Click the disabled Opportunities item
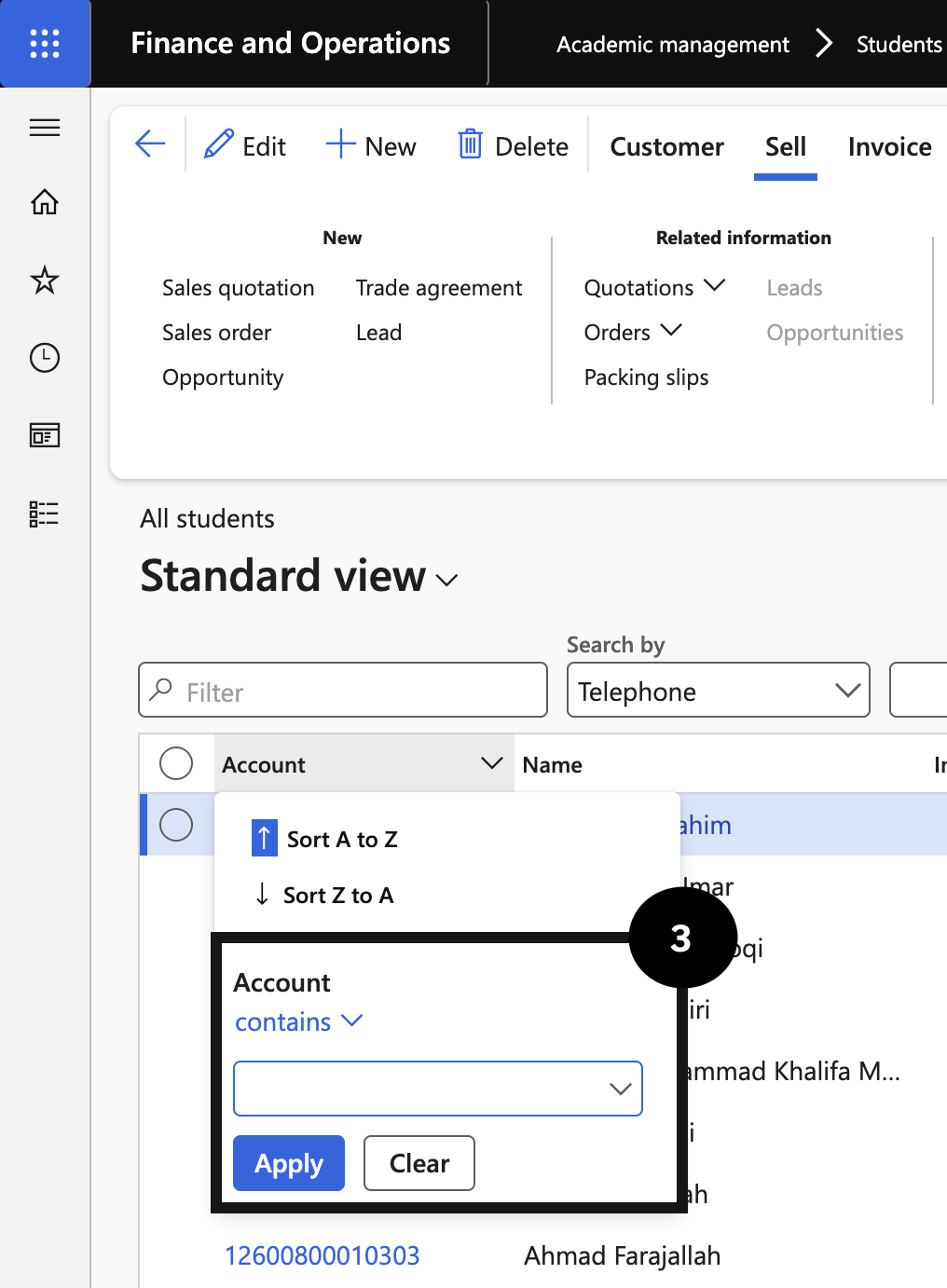Screen dimensions: 947x1288 point(835,333)
